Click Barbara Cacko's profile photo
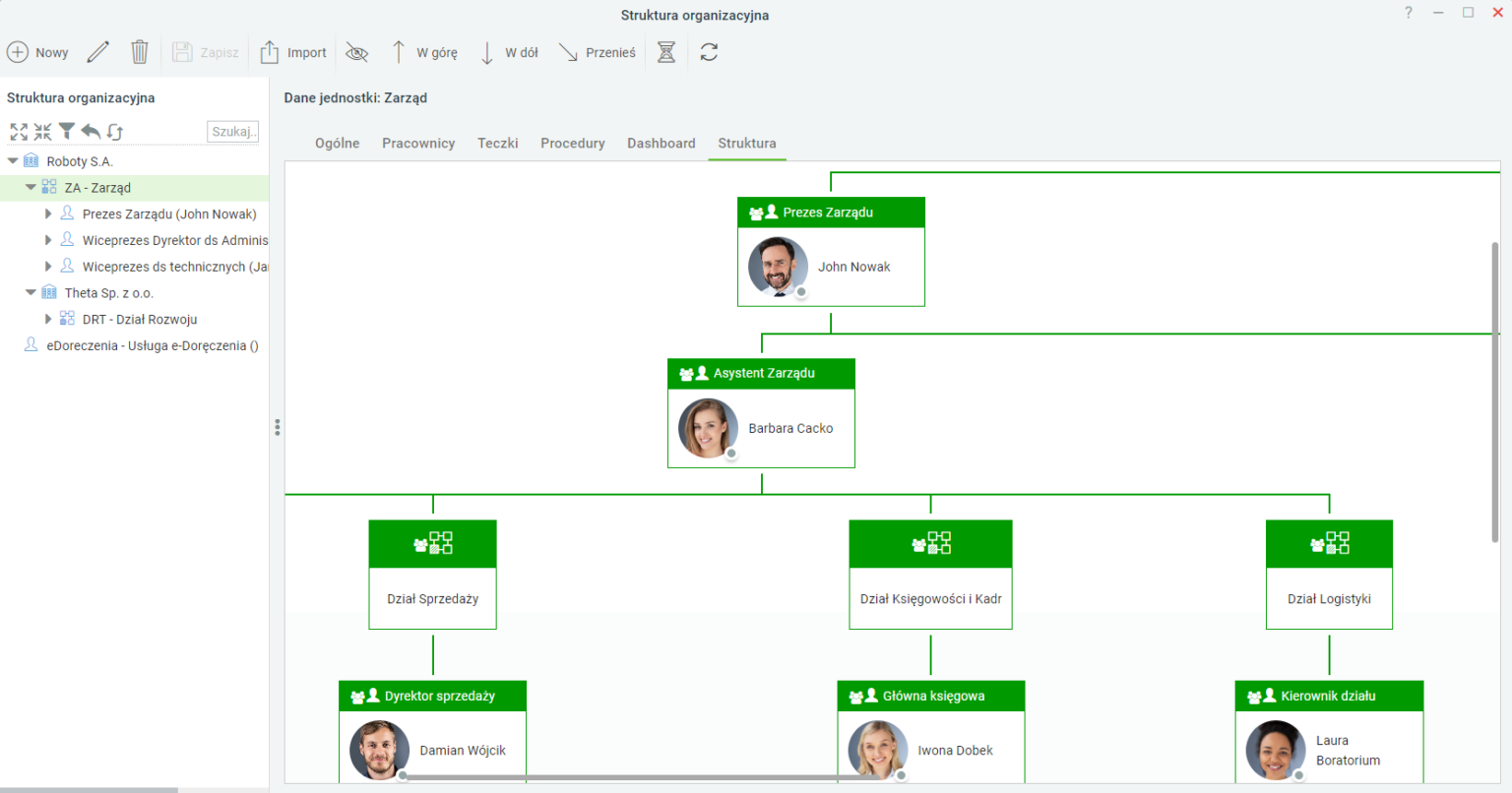The height and width of the screenshot is (793, 1512). (708, 428)
